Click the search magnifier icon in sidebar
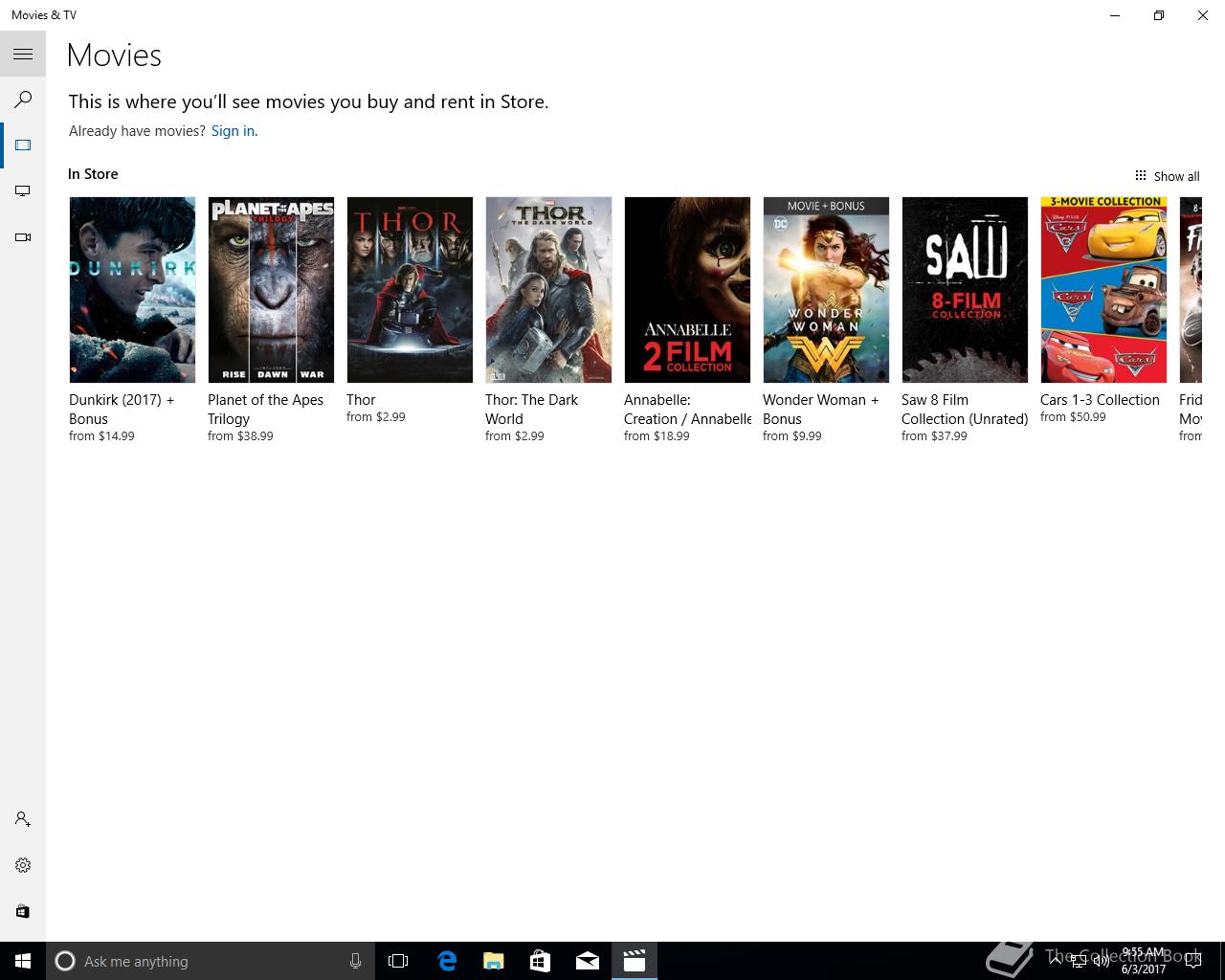The image size is (1225, 980). point(23,100)
